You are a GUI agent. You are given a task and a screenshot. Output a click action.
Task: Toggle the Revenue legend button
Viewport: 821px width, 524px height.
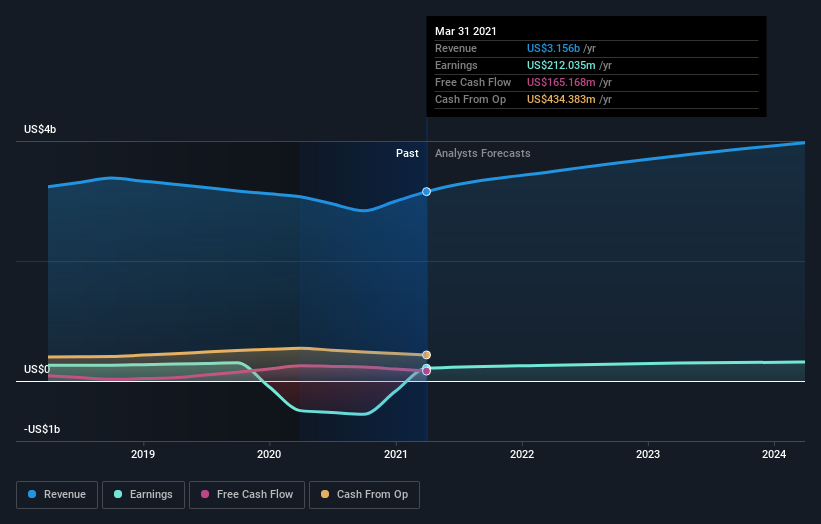(x=57, y=495)
